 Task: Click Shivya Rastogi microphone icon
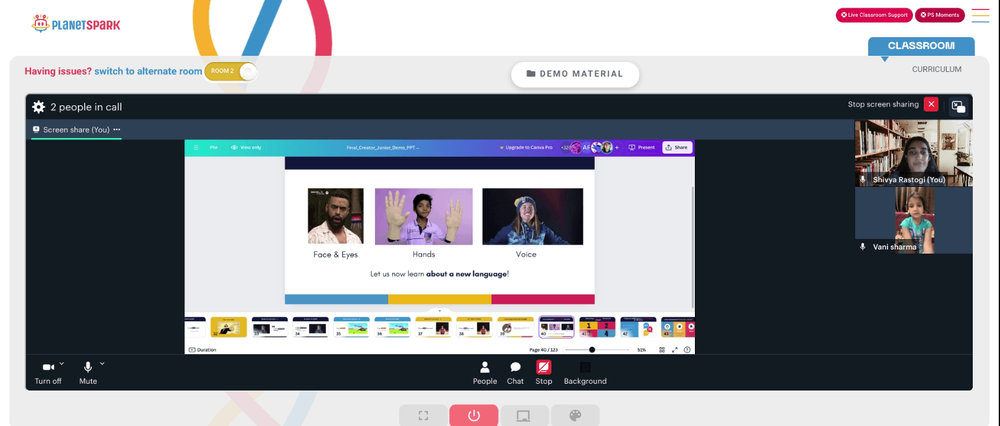863,180
